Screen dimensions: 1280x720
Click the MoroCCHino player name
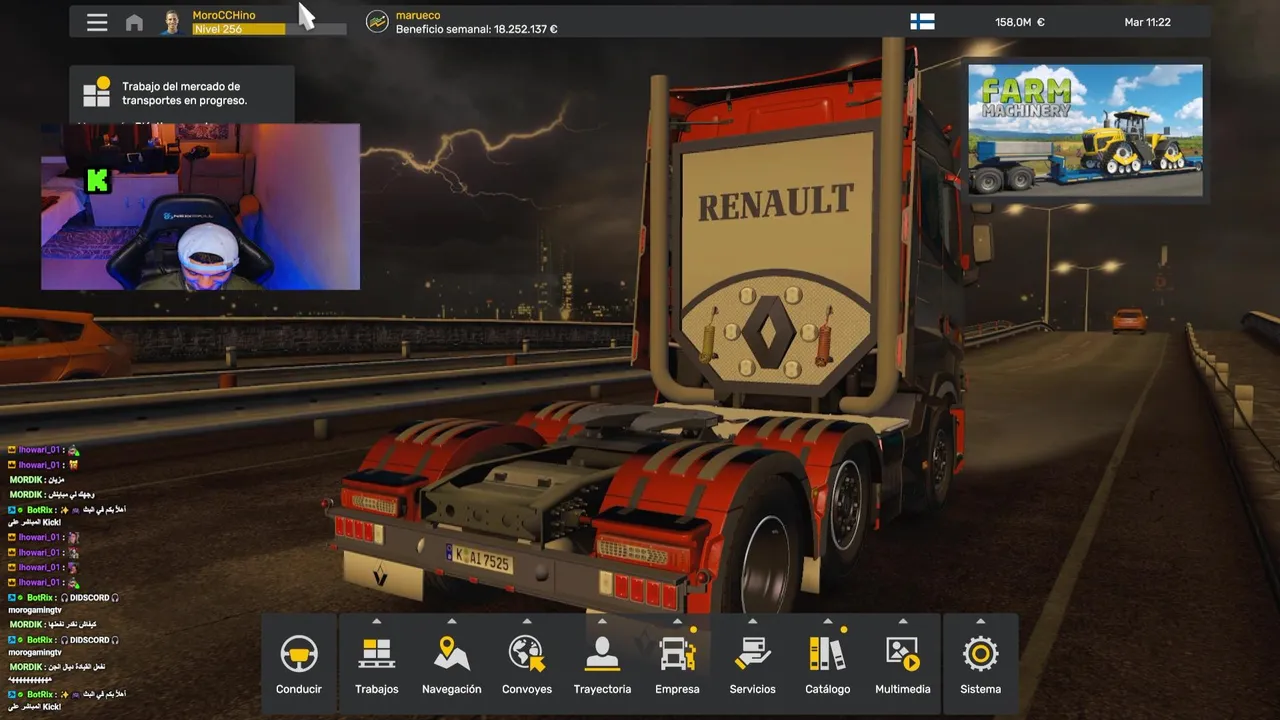224,15
